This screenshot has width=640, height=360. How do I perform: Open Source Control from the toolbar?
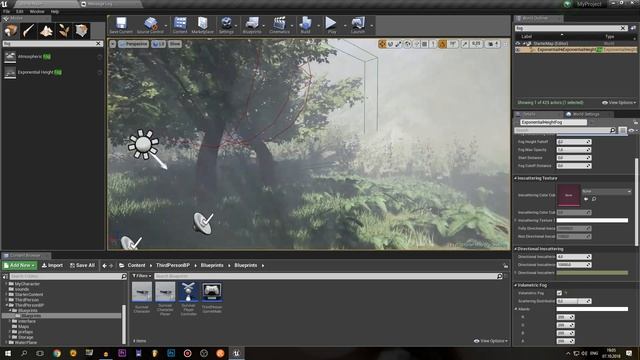[150, 24]
